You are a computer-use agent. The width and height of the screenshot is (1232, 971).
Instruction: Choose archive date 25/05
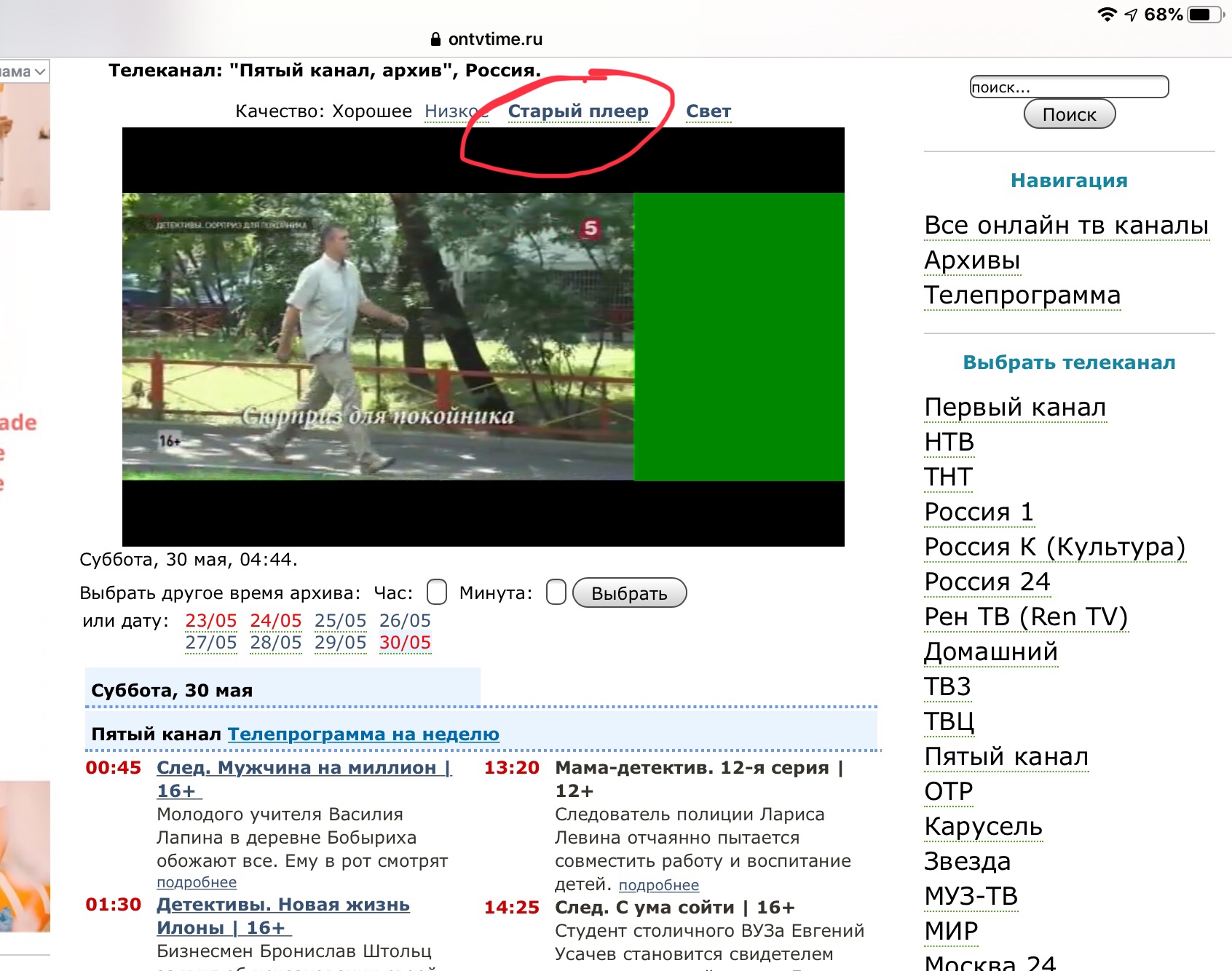pos(341,621)
